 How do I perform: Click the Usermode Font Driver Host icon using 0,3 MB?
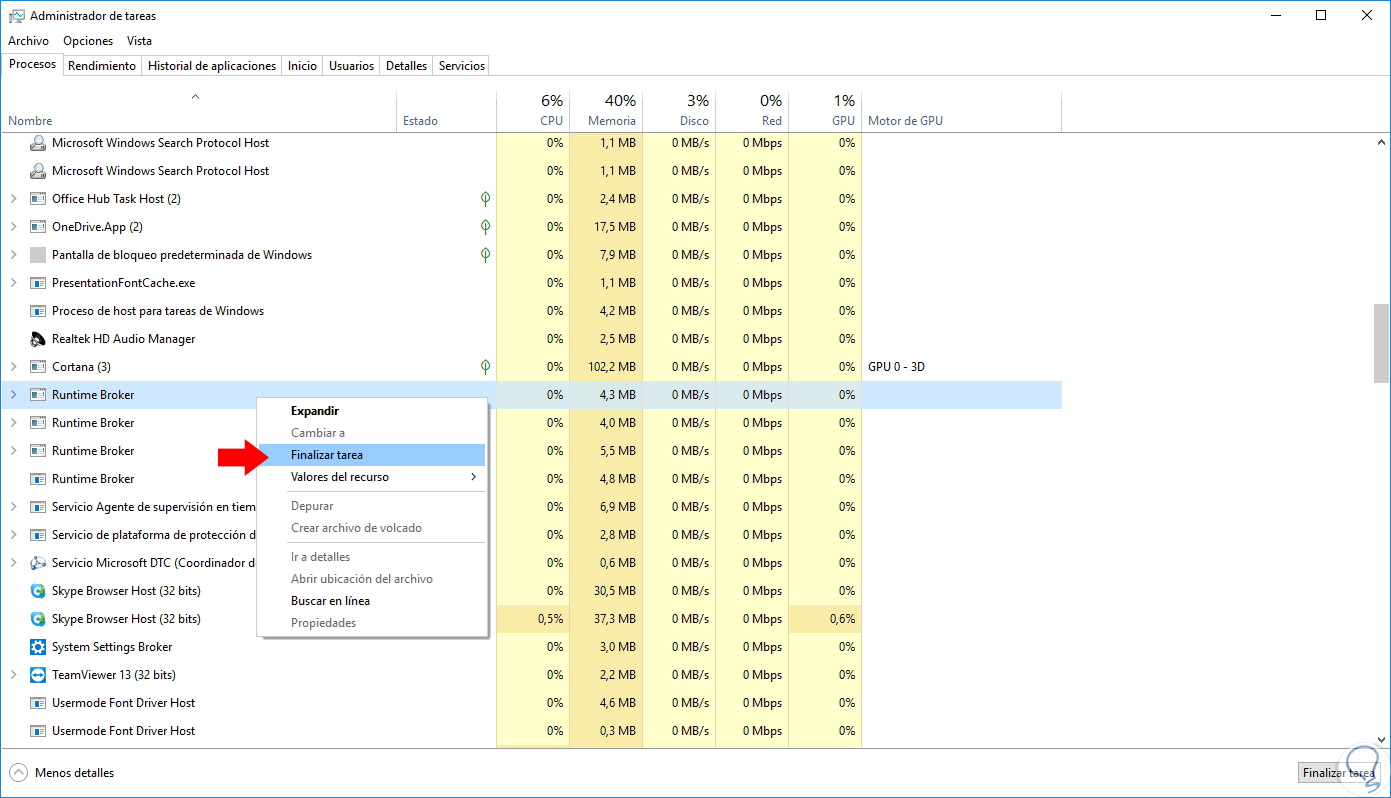coord(38,731)
